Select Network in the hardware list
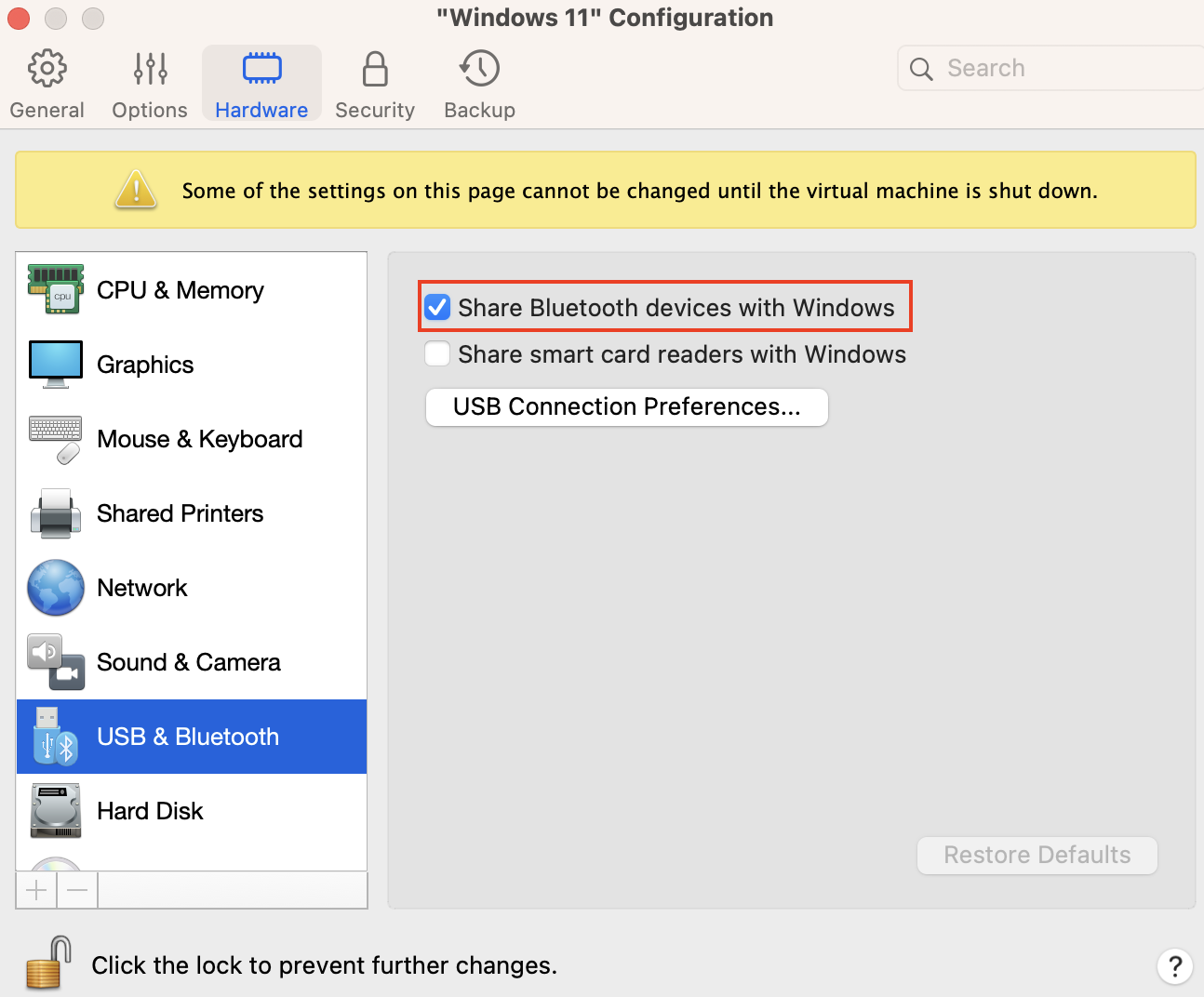Screen dimensions: 1204x997 pos(192,588)
